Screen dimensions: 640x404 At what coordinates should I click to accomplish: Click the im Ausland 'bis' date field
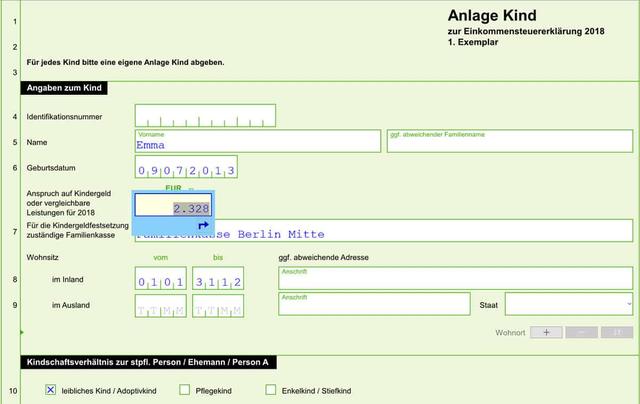pos(218,308)
